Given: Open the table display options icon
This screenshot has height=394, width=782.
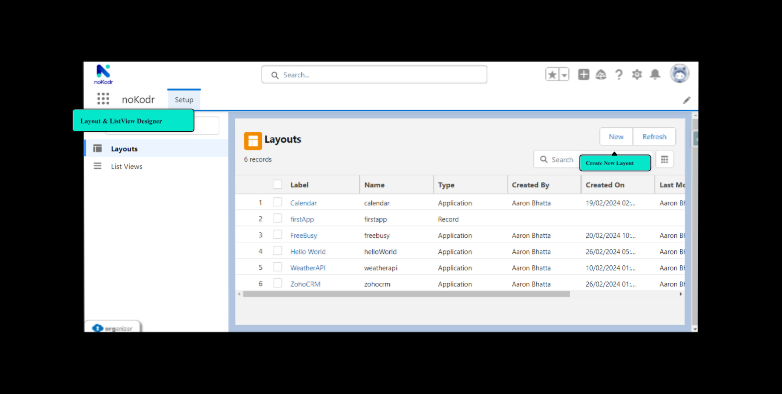Looking at the screenshot, I should point(664,159).
